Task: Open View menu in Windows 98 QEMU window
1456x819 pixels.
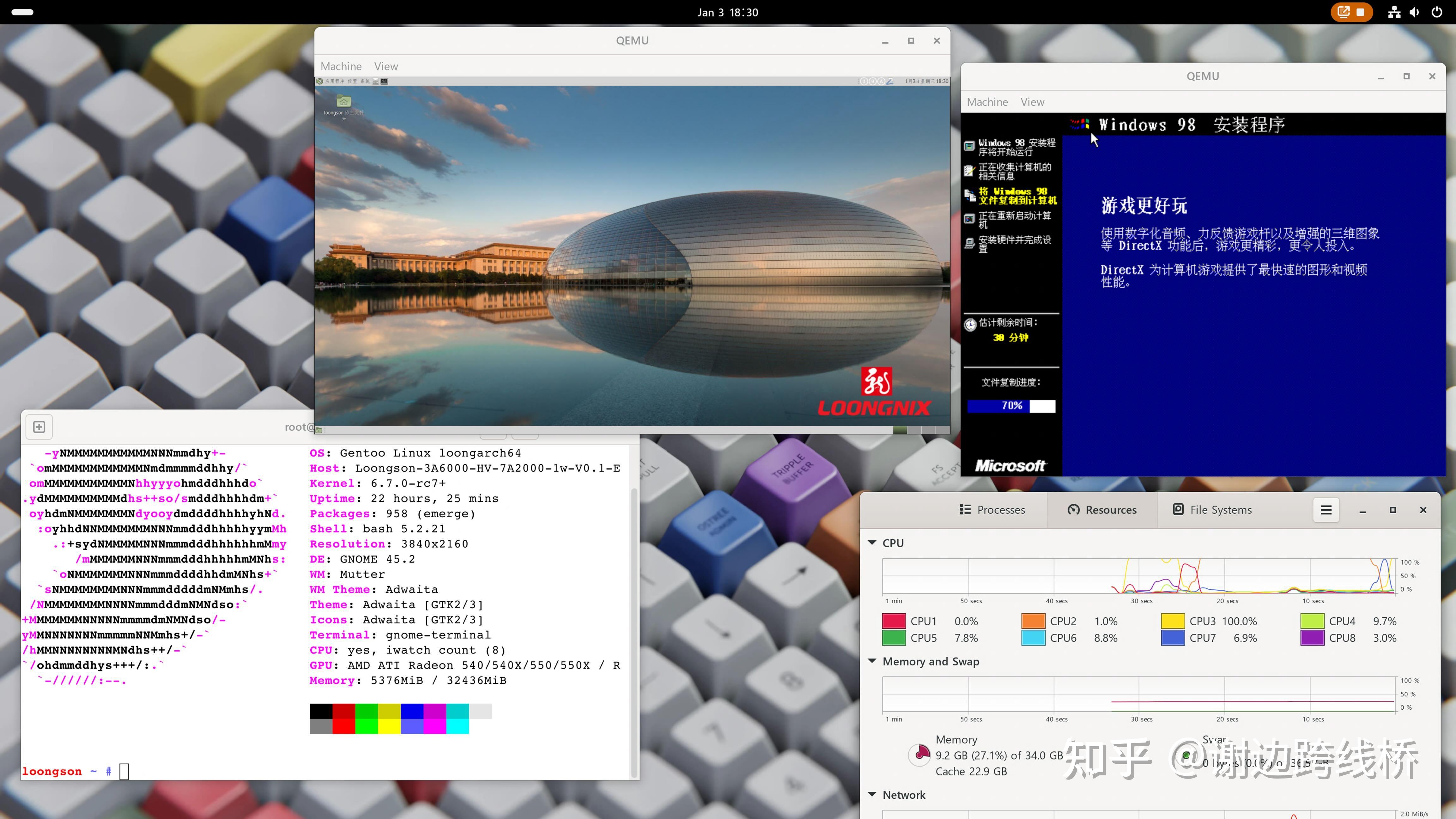Action: 1032,102
